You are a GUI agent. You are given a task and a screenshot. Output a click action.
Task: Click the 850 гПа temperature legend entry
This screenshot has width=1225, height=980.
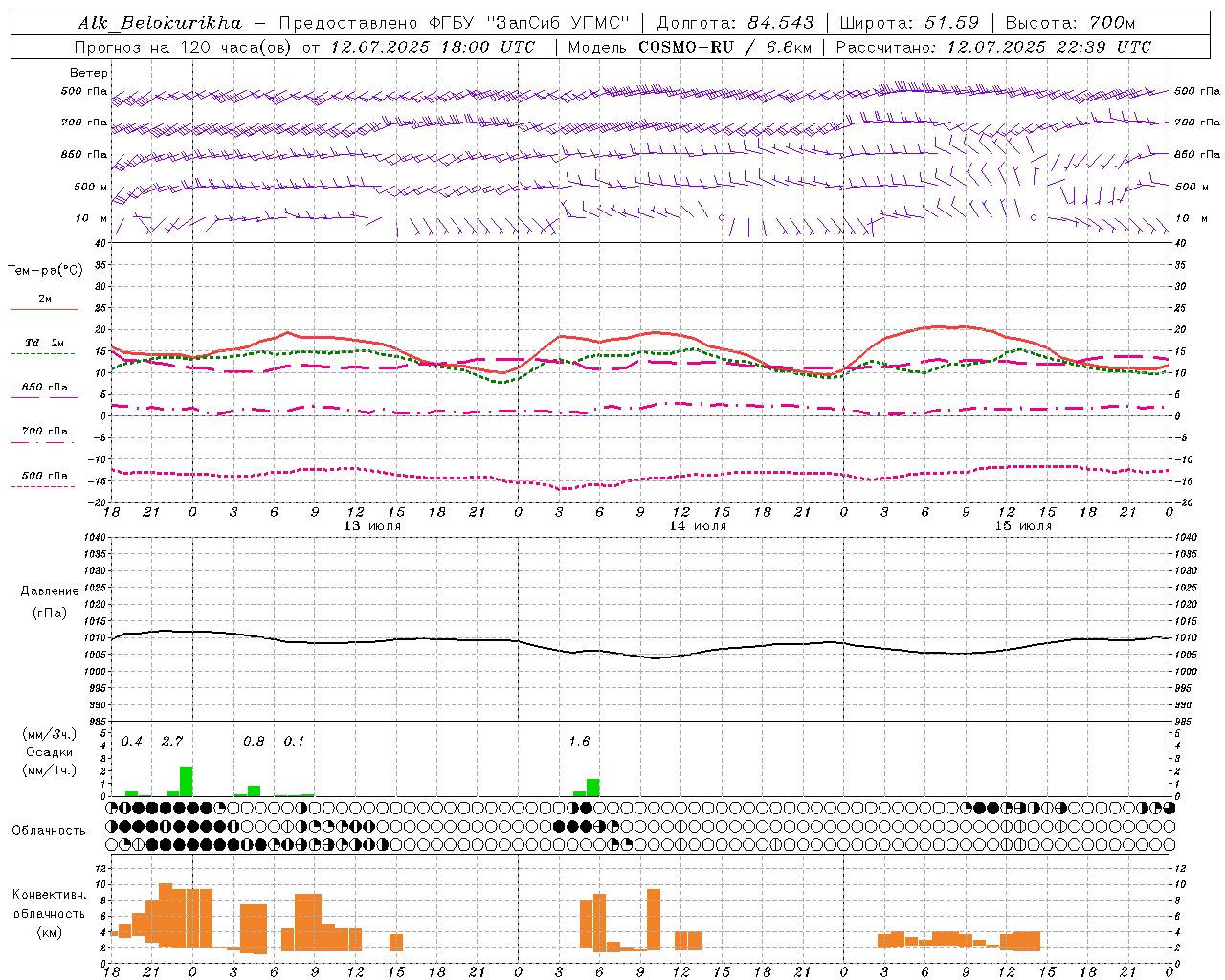(45, 388)
